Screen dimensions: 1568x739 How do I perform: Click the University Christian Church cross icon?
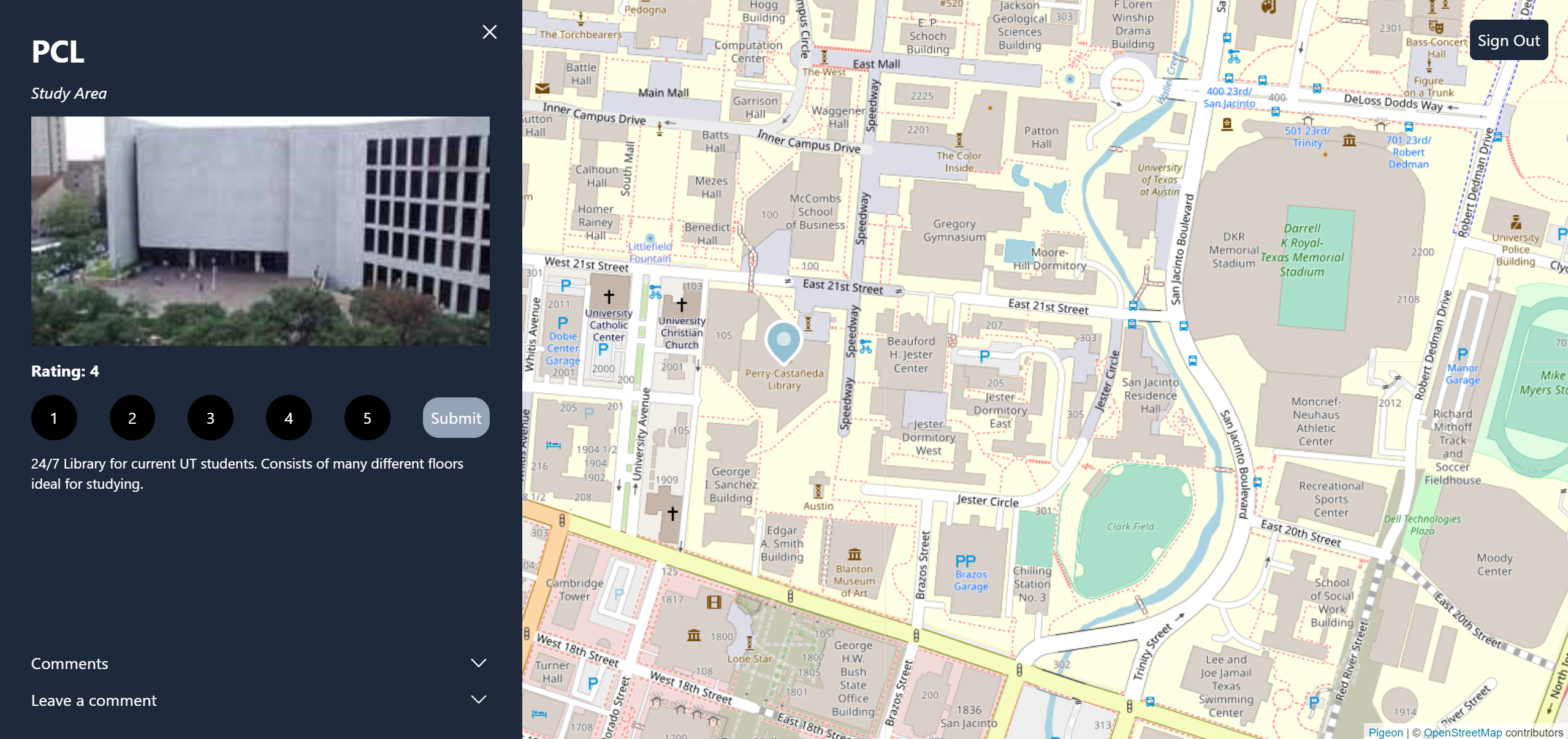click(x=682, y=304)
